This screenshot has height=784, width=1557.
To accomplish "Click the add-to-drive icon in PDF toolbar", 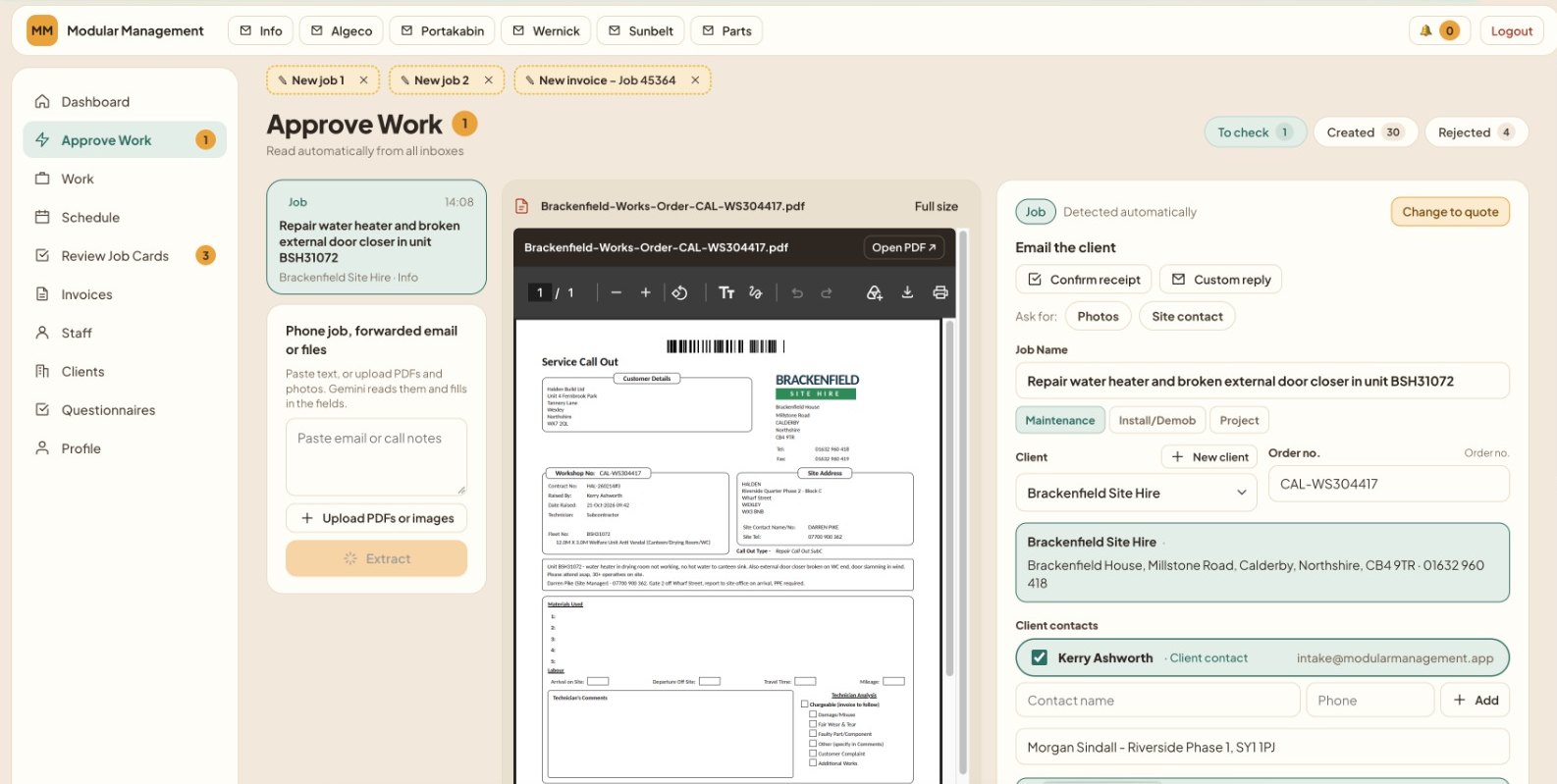I will click(x=874, y=292).
